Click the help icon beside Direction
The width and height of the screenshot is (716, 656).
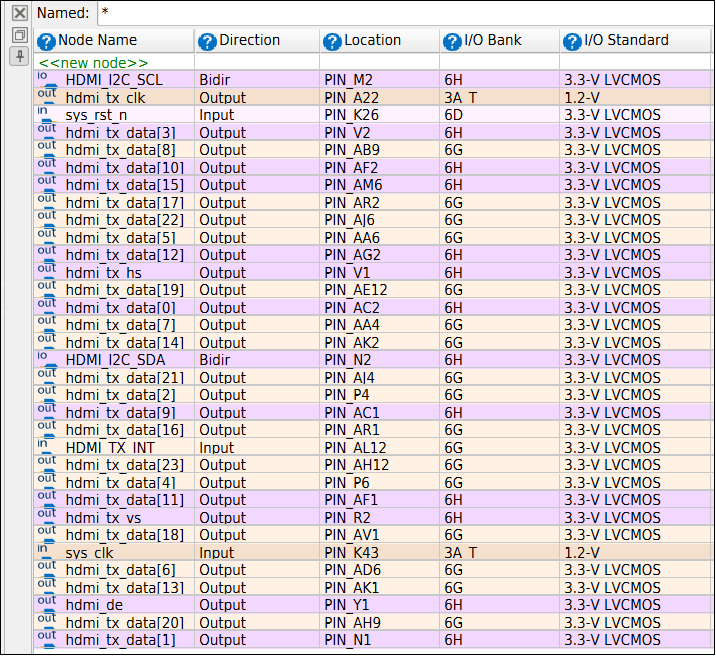pyautogui.click(x=207, y=42)
